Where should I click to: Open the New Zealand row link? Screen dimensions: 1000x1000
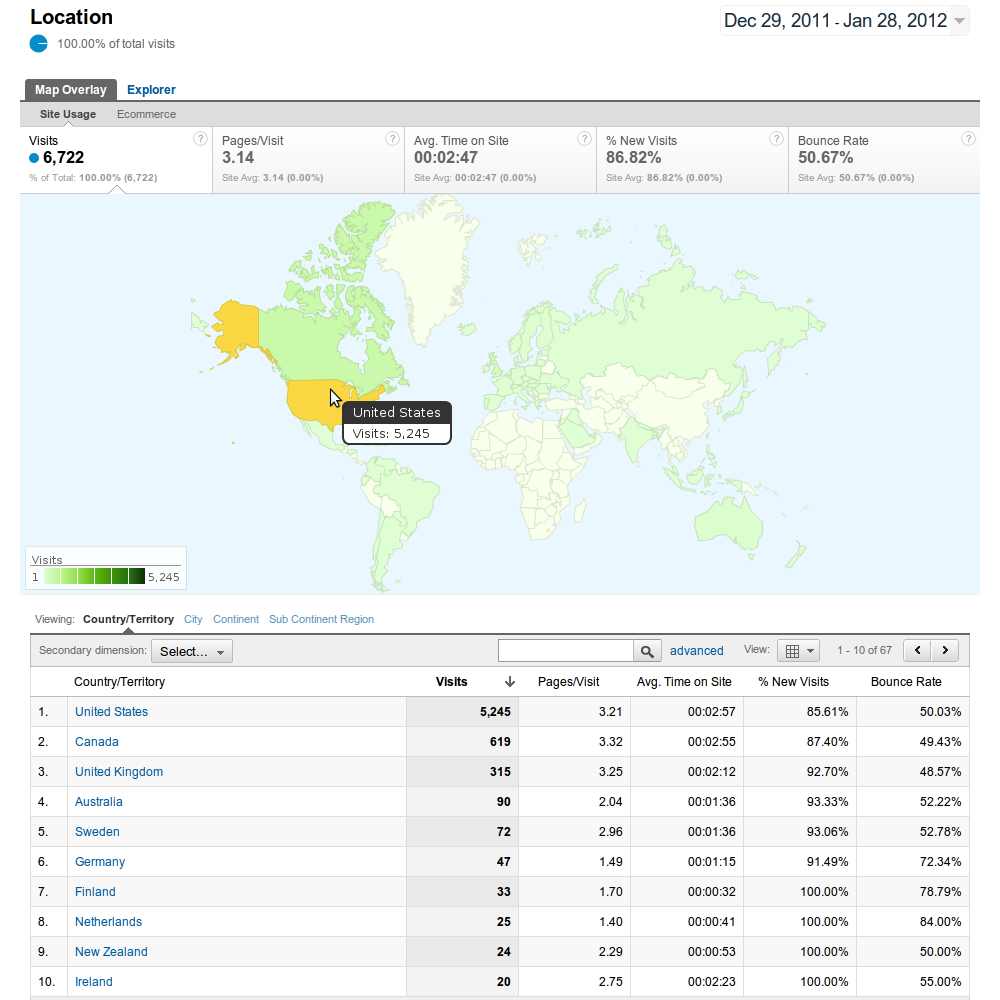pos(111,952)
